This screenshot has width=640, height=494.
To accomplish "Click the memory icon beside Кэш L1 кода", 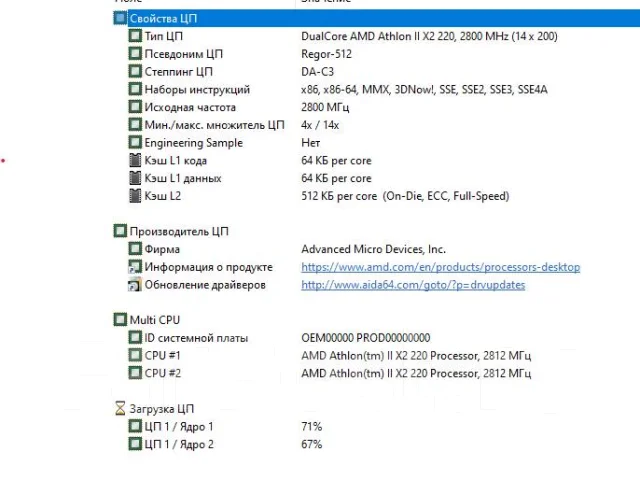I will 135,160.
